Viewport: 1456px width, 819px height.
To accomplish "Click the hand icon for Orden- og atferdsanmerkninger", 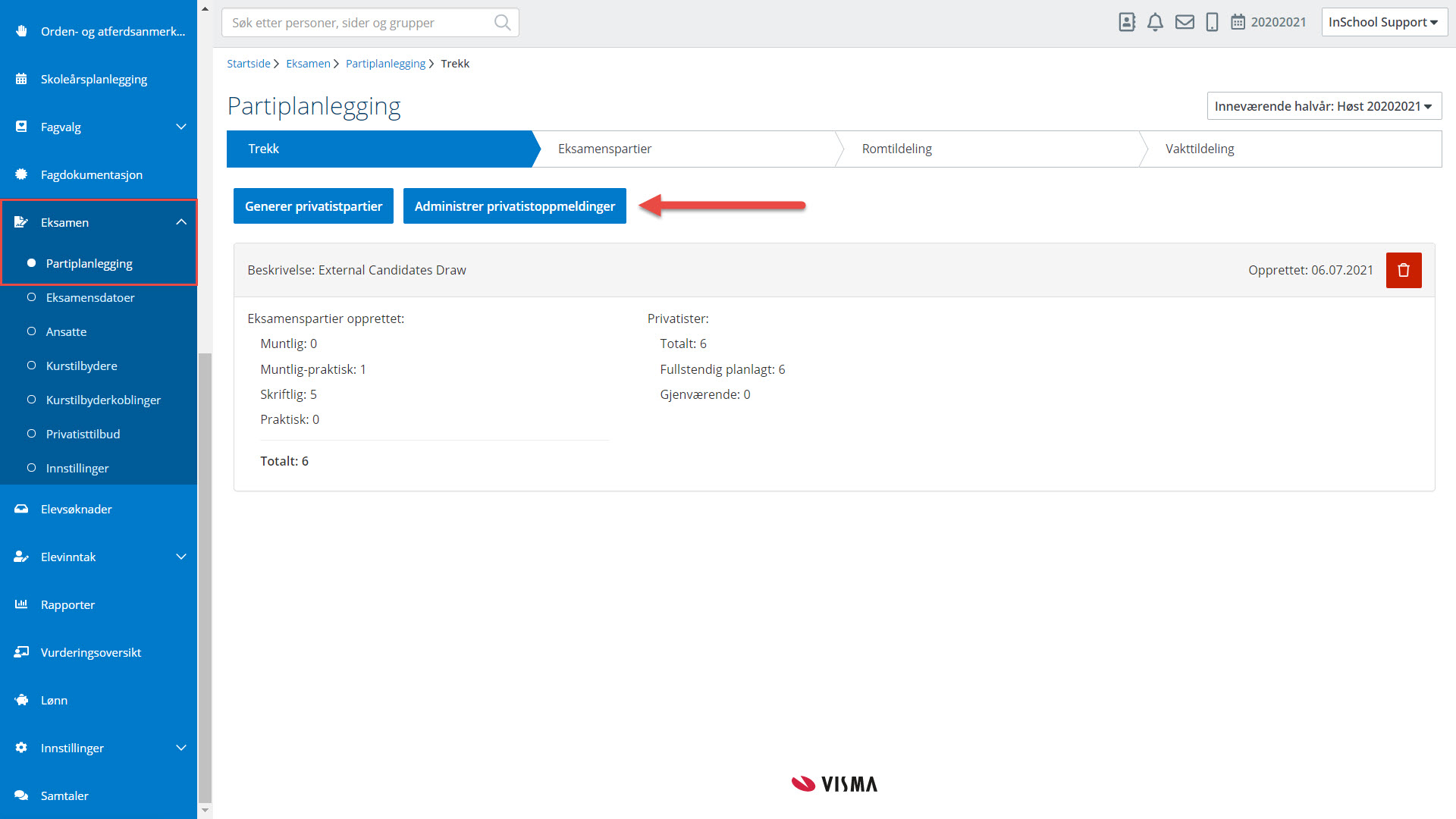I will click(x=21, y=31).
